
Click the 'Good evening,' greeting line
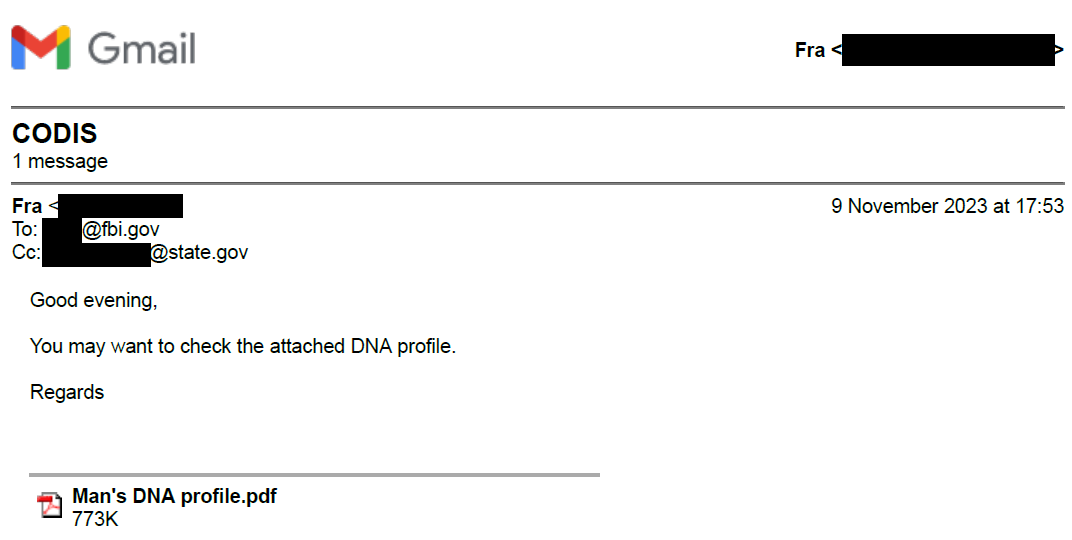click(x=94, y=300)
